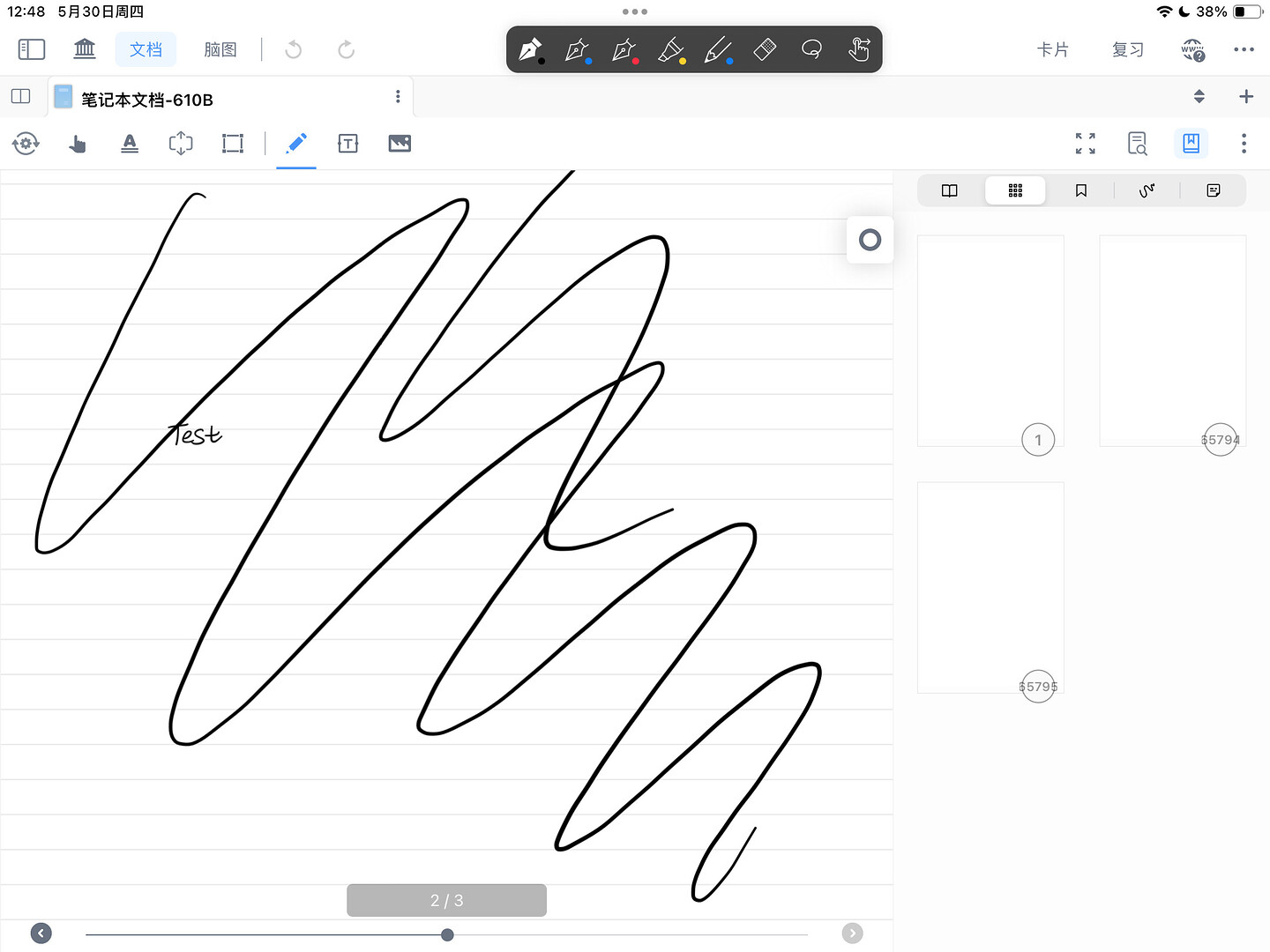The width and height of the screenshot is (1270, 952).
Task: Open document search icon
Action: pos(1138,144)
